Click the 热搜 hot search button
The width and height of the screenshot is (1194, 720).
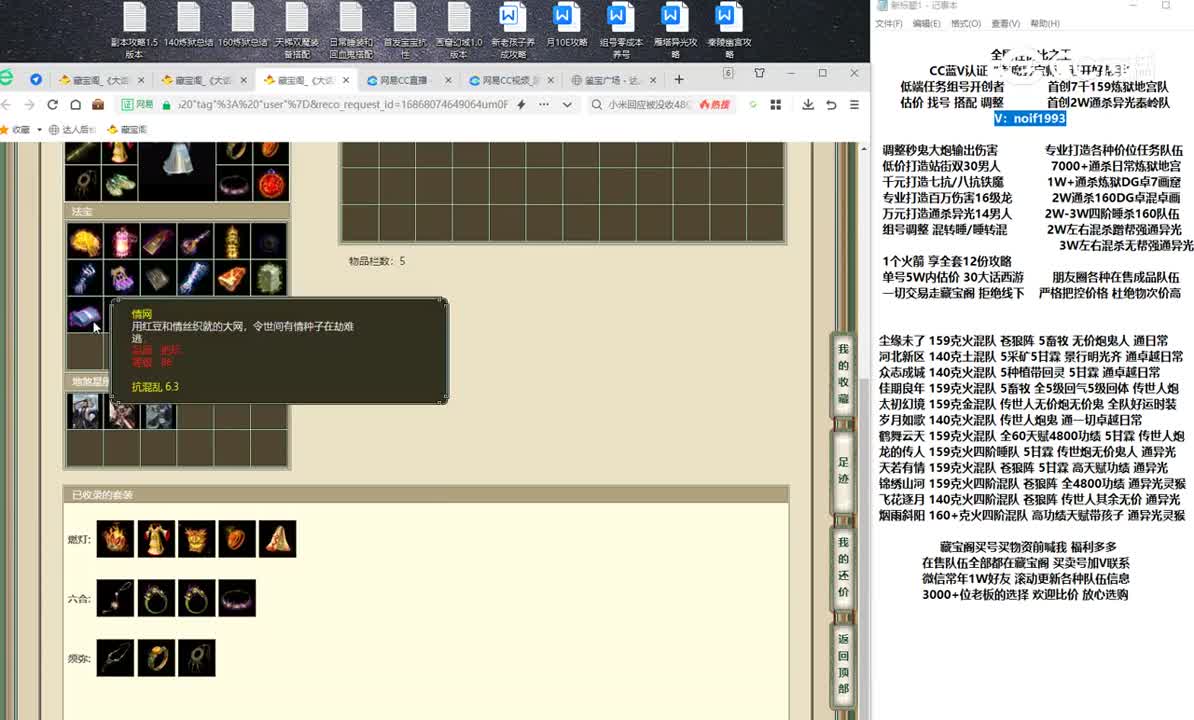point(714,104)
